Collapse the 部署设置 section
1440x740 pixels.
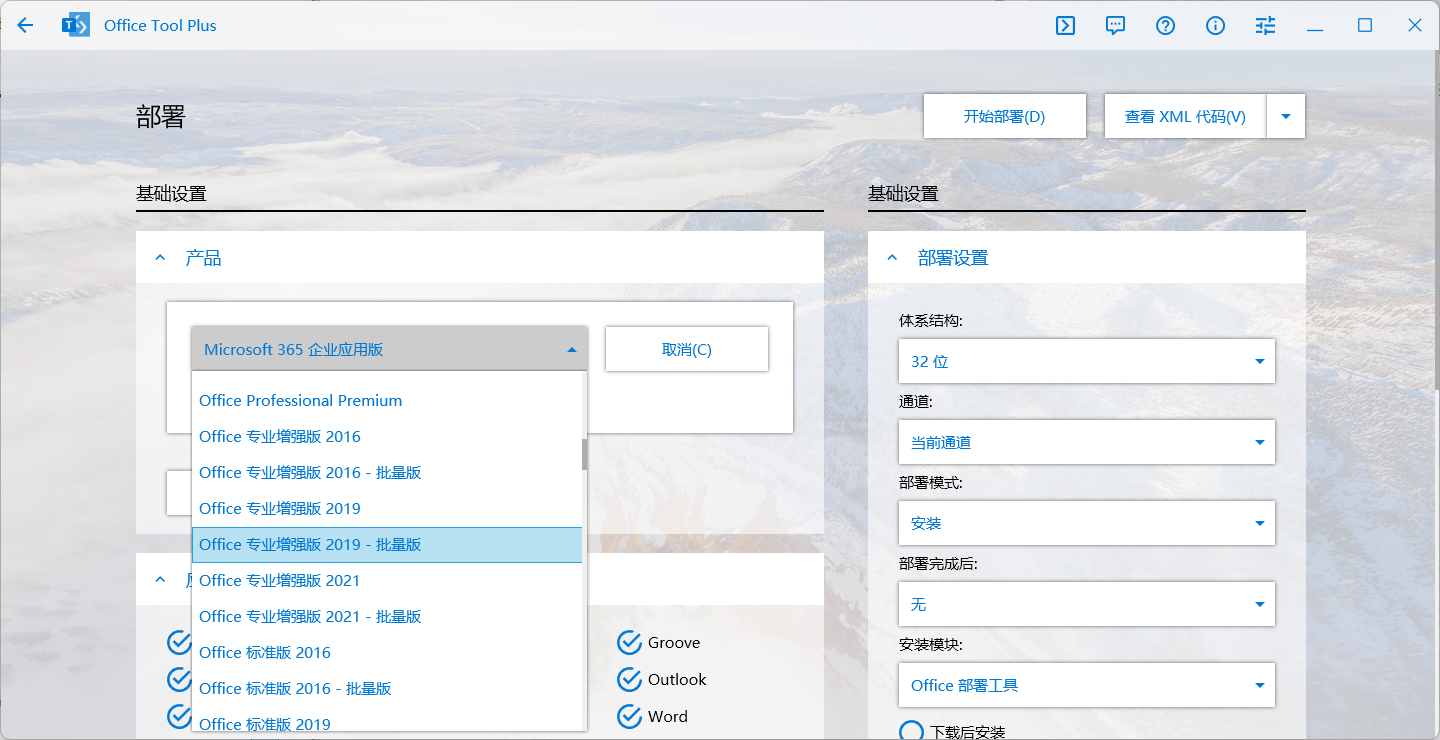point(893,258)
